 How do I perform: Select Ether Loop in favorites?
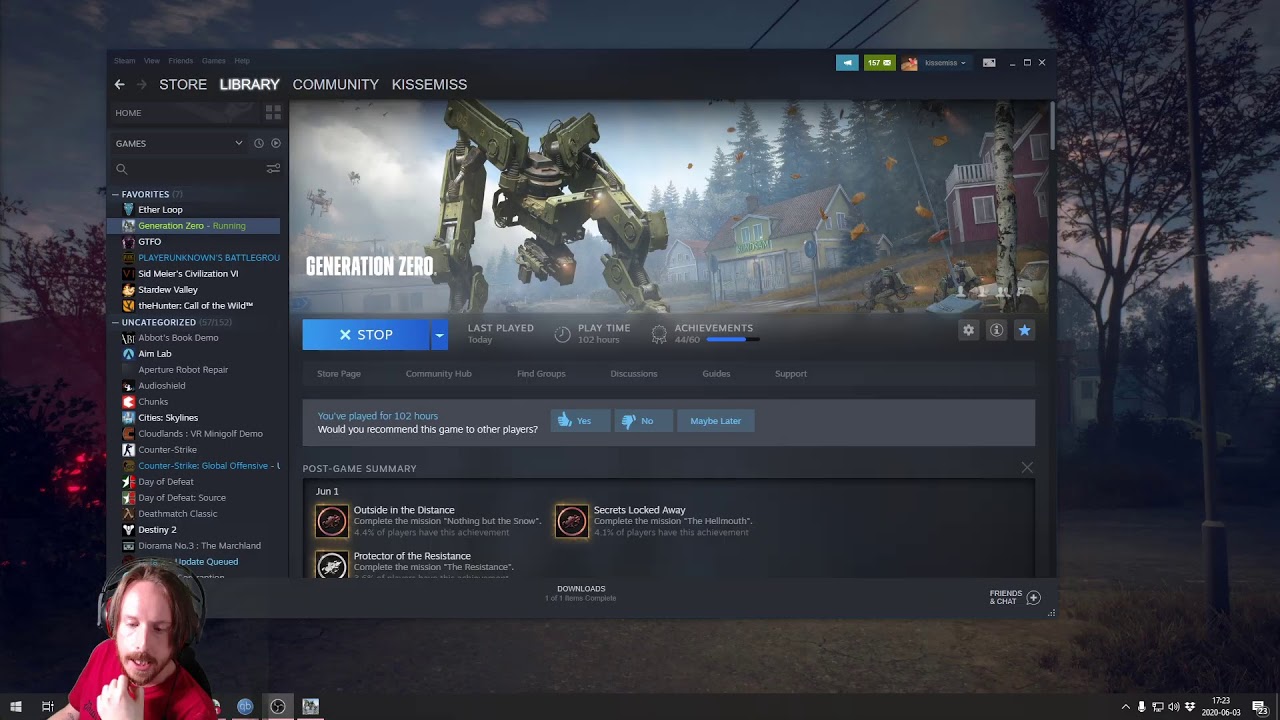pos(160,210)
